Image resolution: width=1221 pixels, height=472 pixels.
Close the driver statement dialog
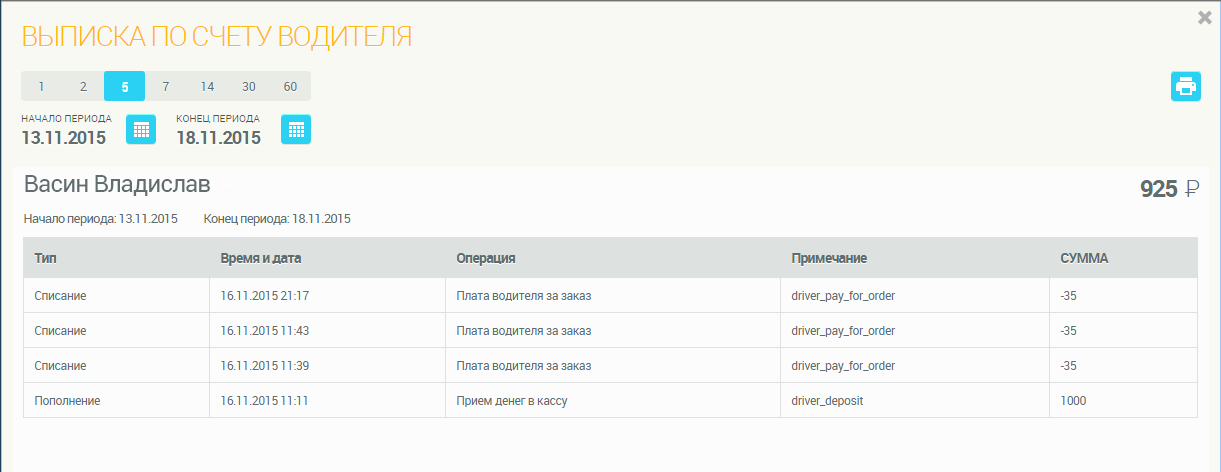click(x=1205, y=17)
